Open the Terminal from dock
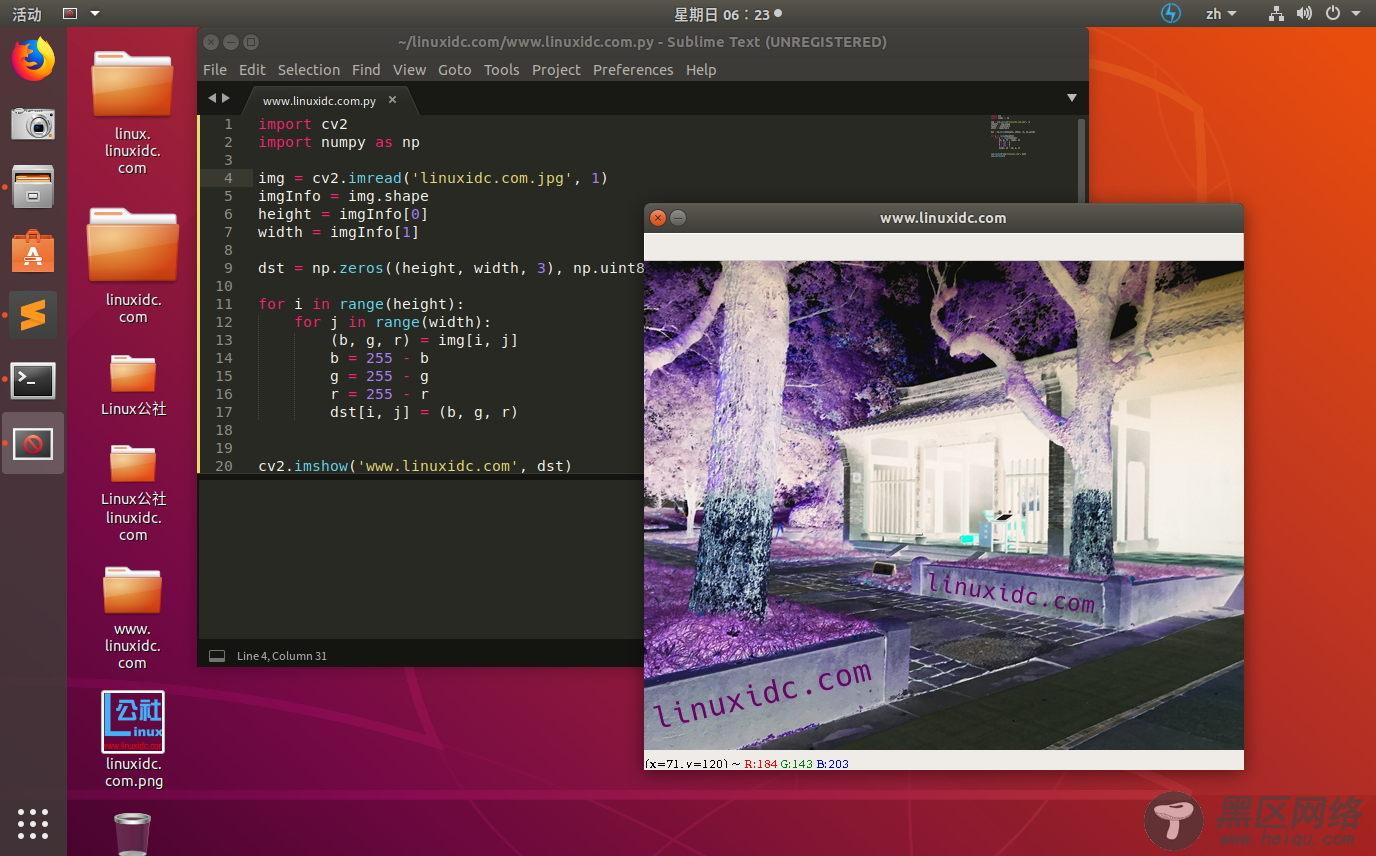 pos(33,380)
